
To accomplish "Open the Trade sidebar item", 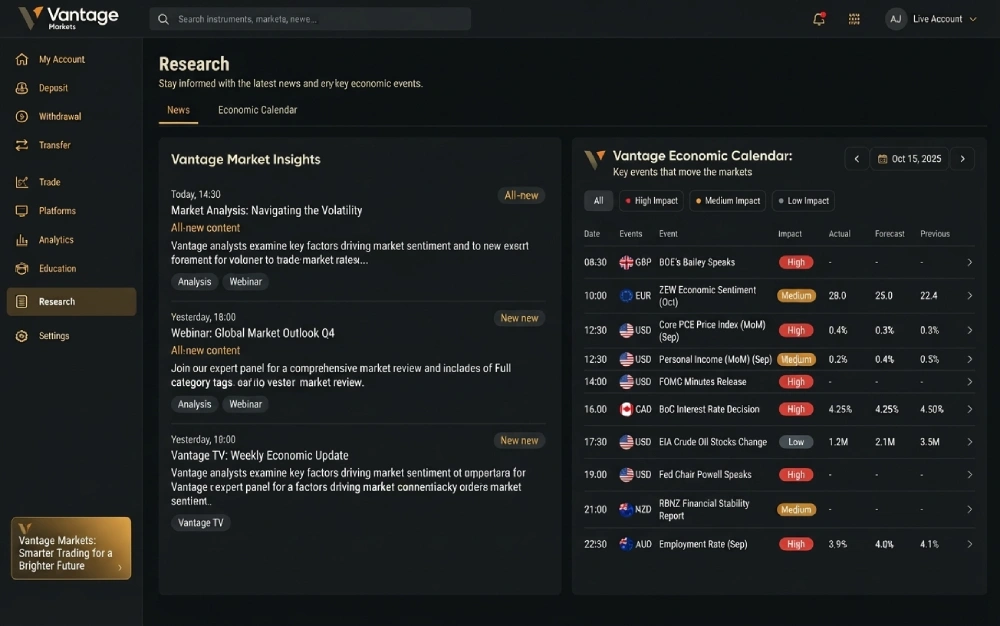I will point(49,182).
